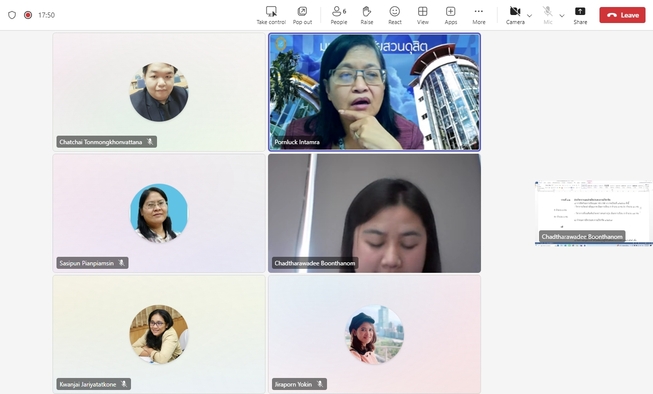Select Chadtharawadee Boonthanom's webcam video tile
Image resolution: width=653 pixels, height=394 pixels.
[x=374, y=213]
